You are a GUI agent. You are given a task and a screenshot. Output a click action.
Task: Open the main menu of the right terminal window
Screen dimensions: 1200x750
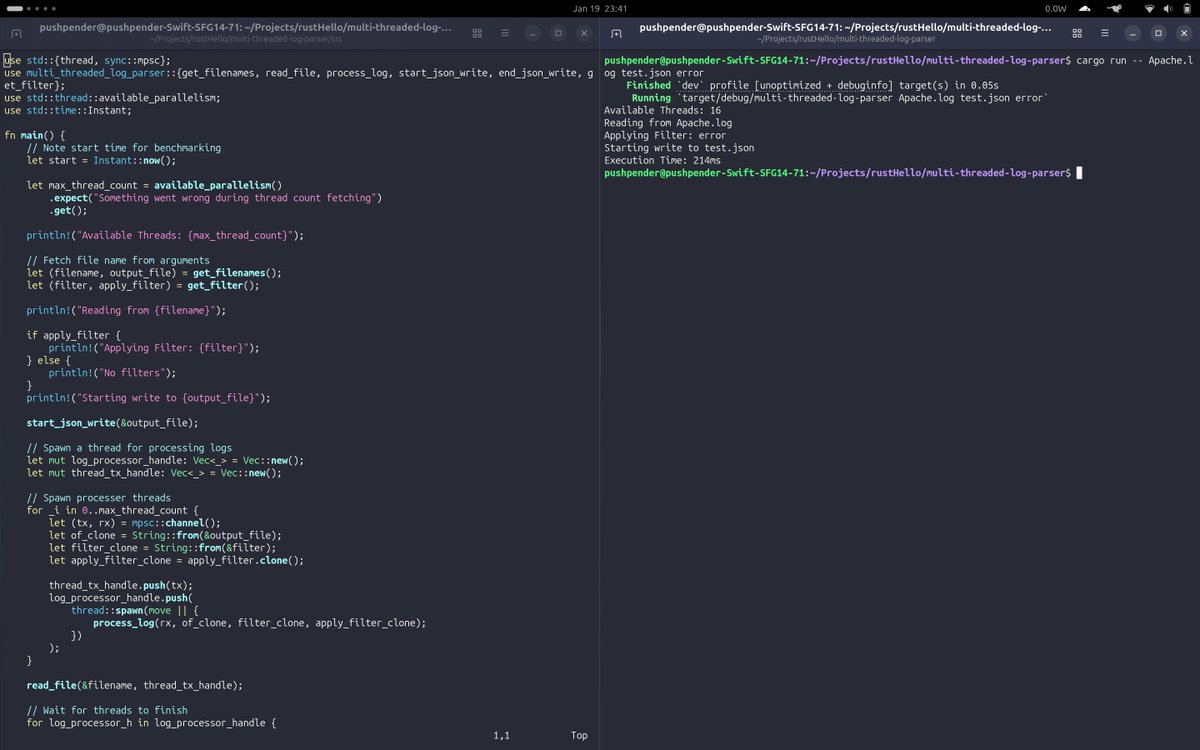(1104, 33)
